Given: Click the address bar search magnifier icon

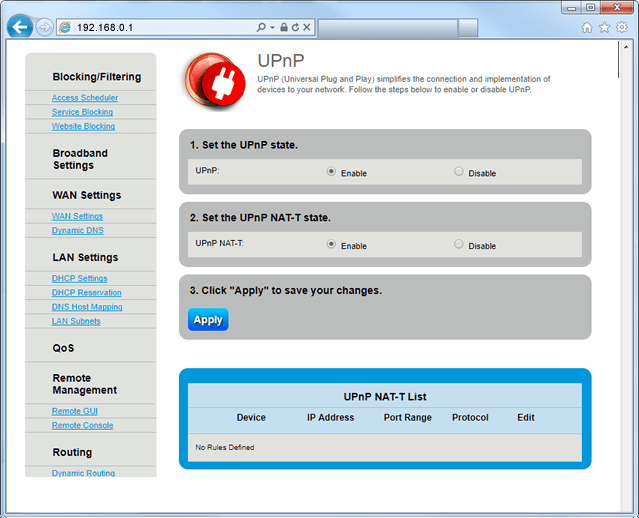Looking at the screenshot, I should pyautogui.click(x=261, y=28).
